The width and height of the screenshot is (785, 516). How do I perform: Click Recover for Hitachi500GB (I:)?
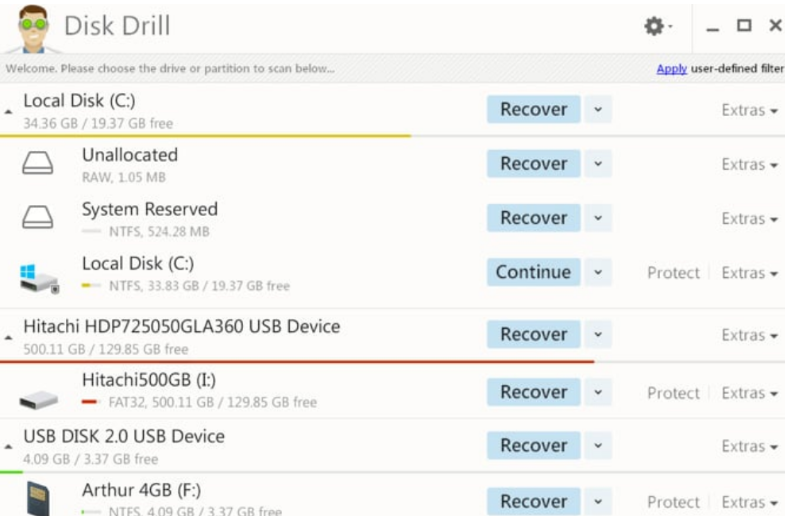click(533, 392)
